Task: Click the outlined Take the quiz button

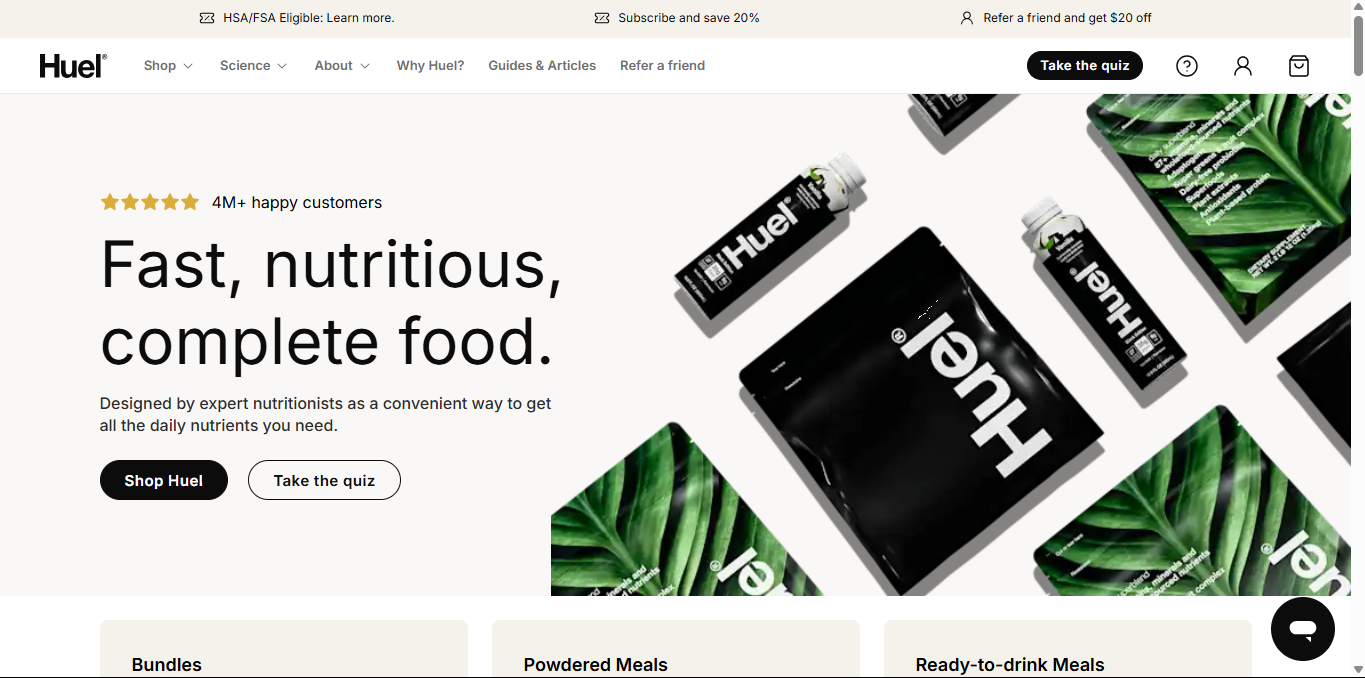Action: pyautogui.click(x=324, y=480)
